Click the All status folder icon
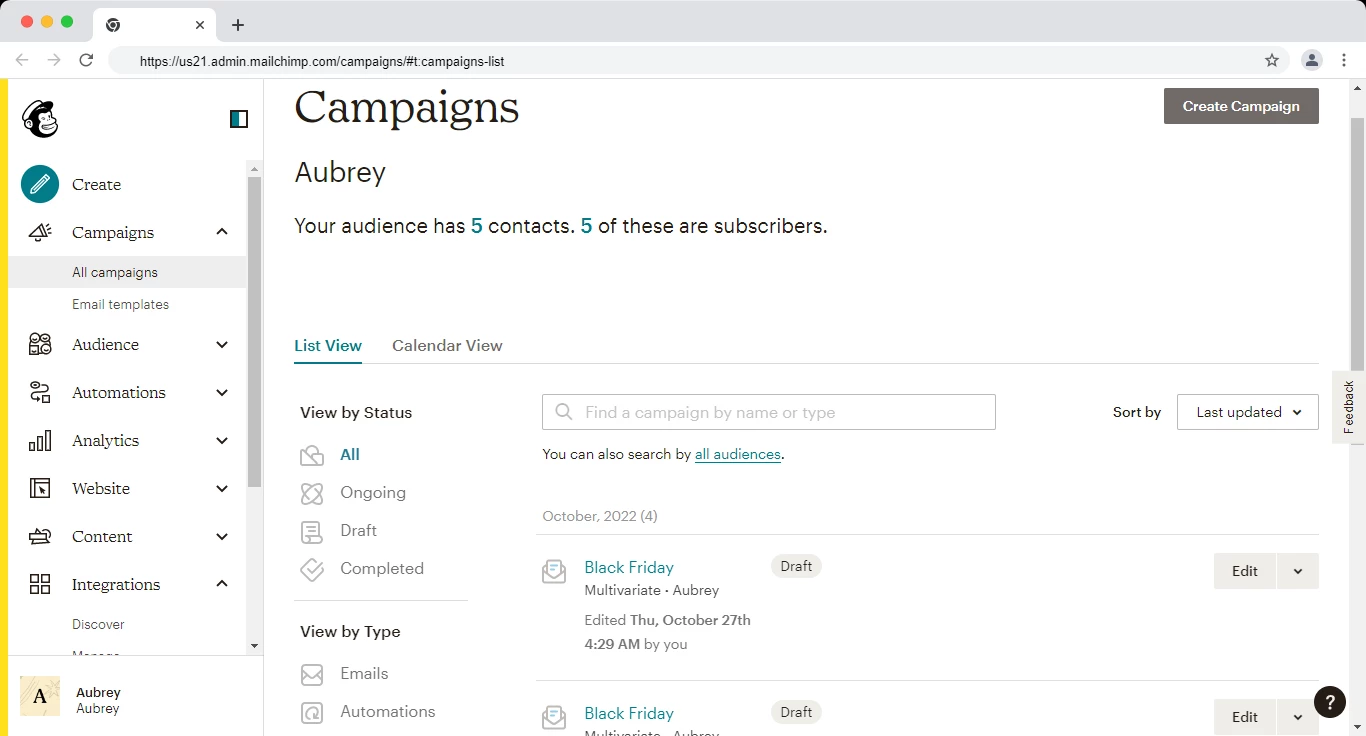 pos(312,455)
